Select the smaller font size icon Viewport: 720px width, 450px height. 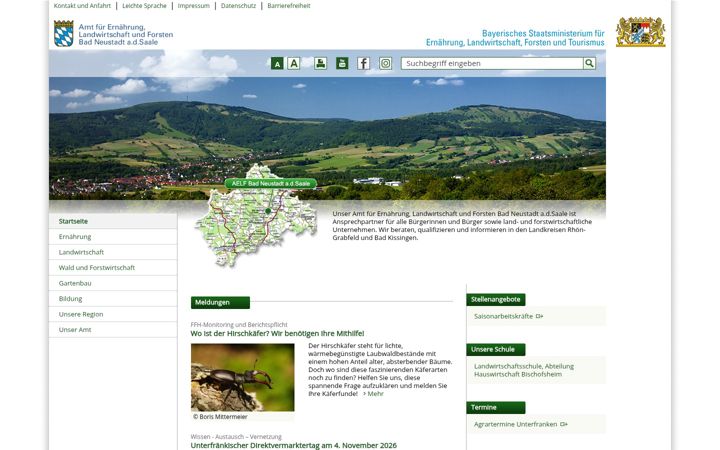[277, 63]
